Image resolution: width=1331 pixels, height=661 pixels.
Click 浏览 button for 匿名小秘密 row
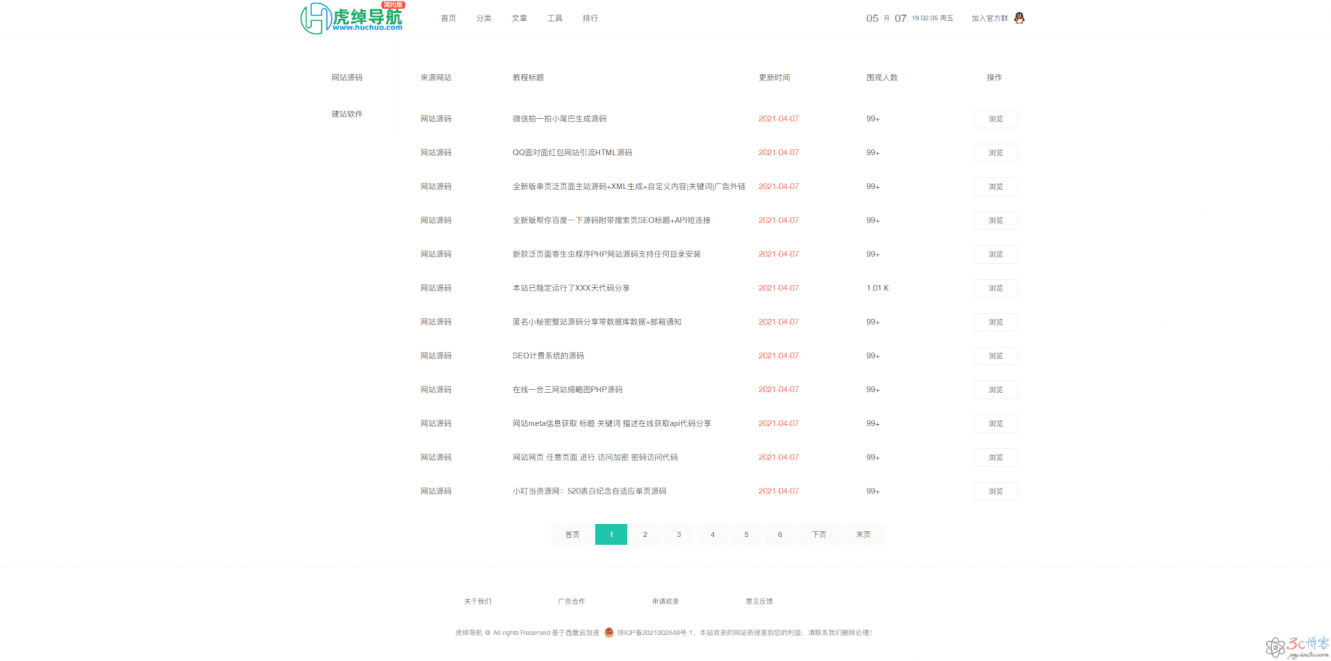click(x=995, y=322)
